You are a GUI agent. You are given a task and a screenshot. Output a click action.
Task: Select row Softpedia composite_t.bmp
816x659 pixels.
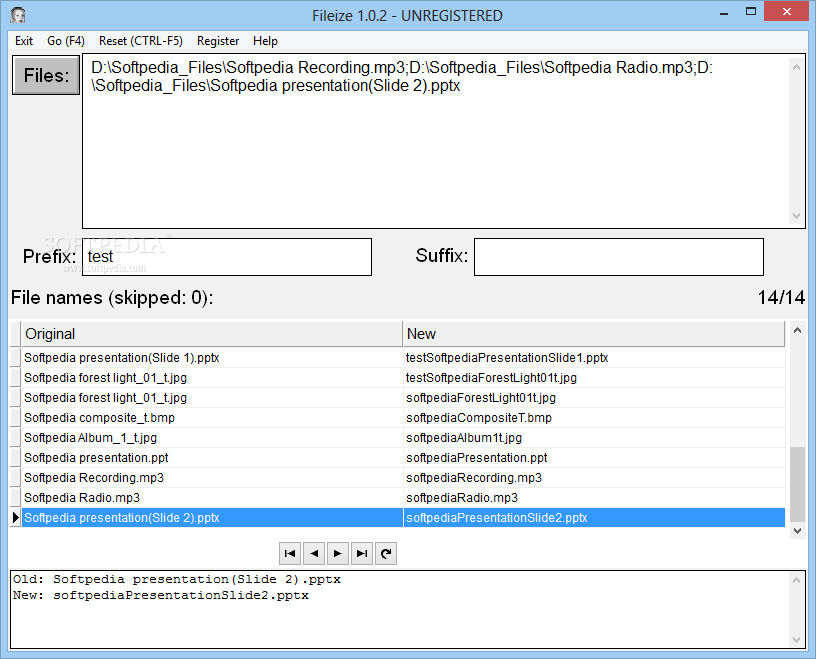212,417
